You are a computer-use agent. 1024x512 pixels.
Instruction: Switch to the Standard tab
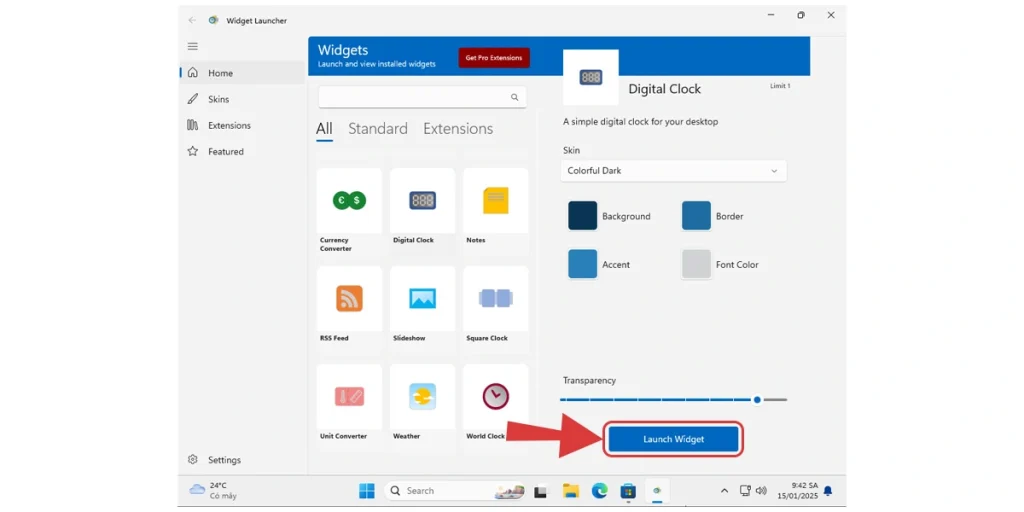tap(377, 129)
